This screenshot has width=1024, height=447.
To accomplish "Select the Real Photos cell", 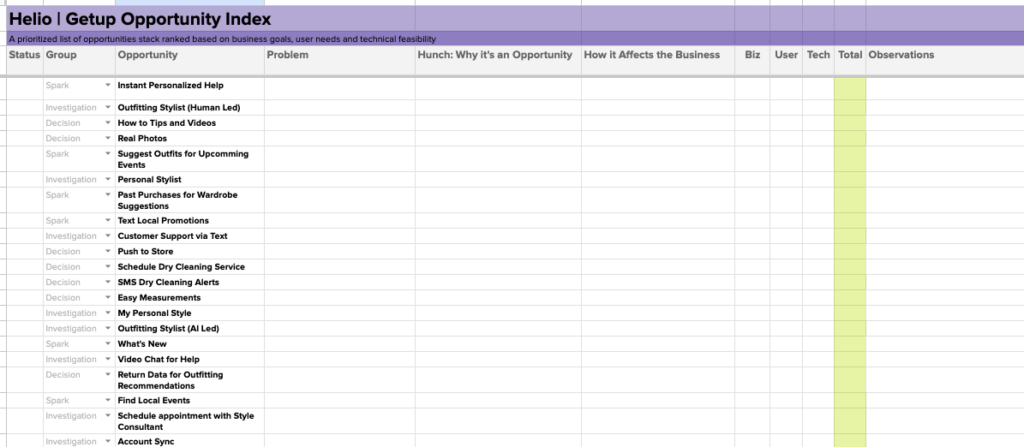I will click(189, 139).
